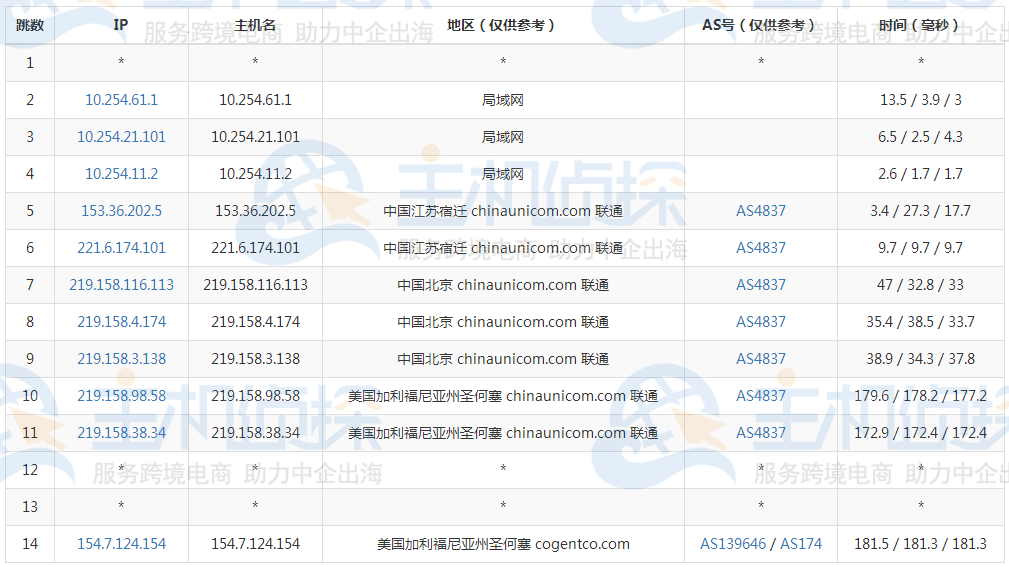Open IP link 10.254.61.1

click(121, 100)
